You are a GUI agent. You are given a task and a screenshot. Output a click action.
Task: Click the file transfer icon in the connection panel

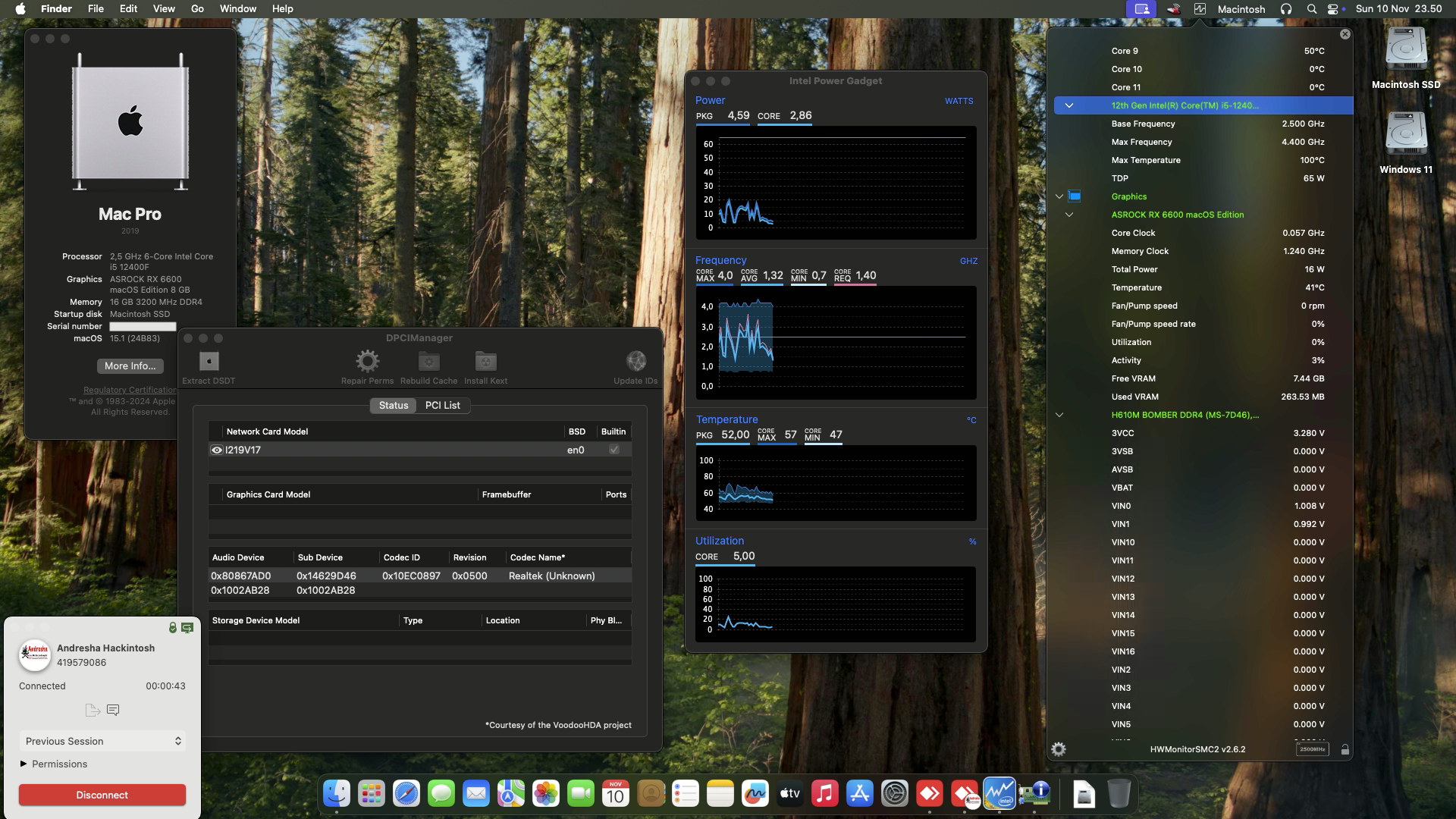(x=93, y=710)
